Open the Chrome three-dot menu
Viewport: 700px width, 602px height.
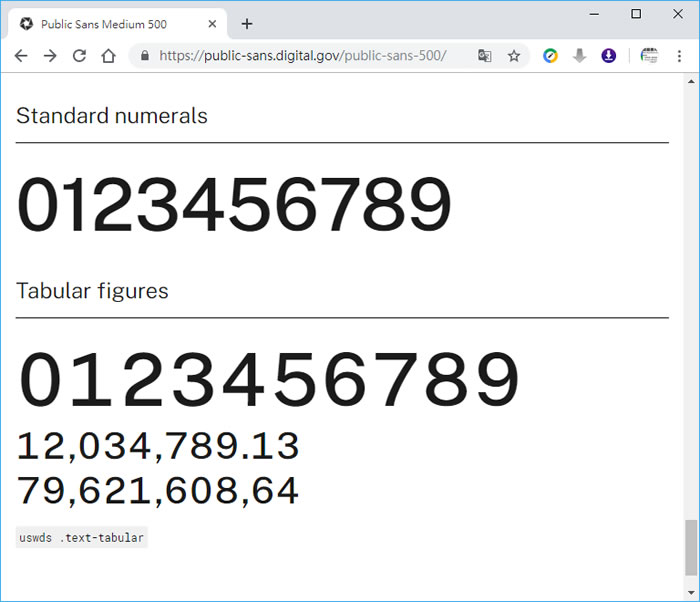[679, 56]
